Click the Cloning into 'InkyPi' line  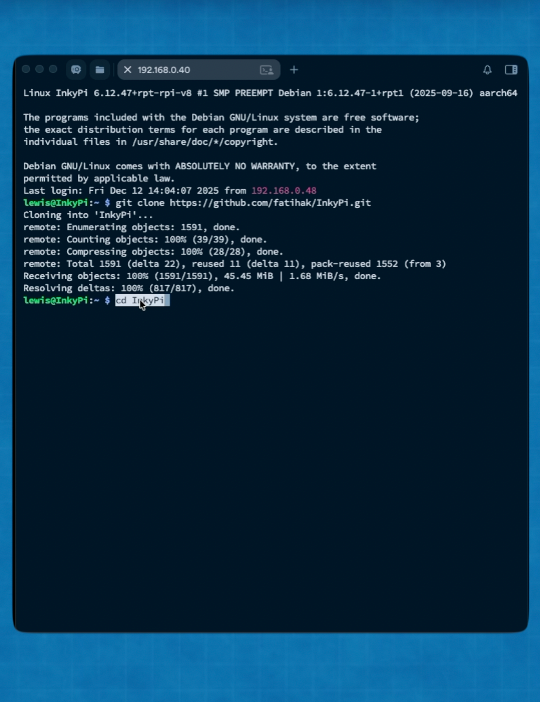88,215
